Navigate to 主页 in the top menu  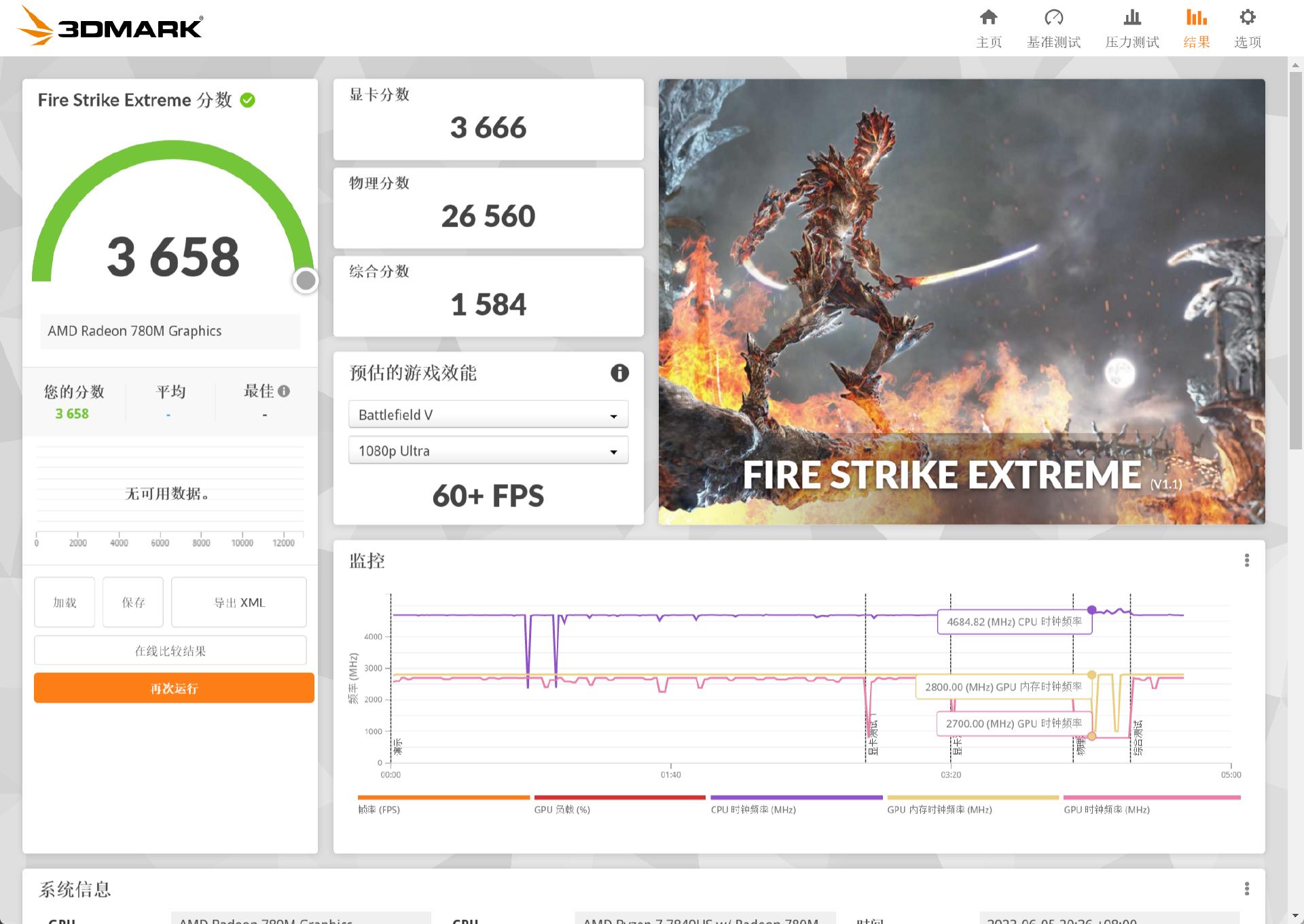989,27
